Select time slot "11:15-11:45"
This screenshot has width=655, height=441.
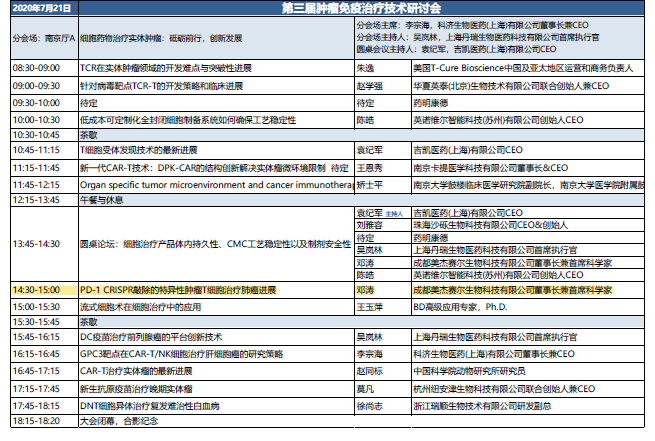click(x=36, y=168)
